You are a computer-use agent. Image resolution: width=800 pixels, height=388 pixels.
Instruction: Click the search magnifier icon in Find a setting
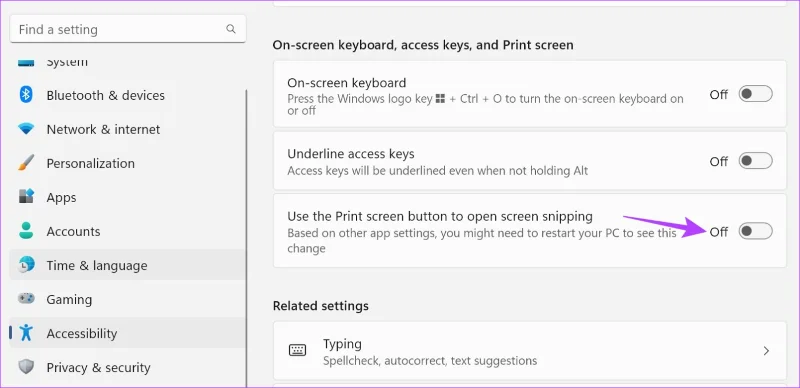coord(231,29)
